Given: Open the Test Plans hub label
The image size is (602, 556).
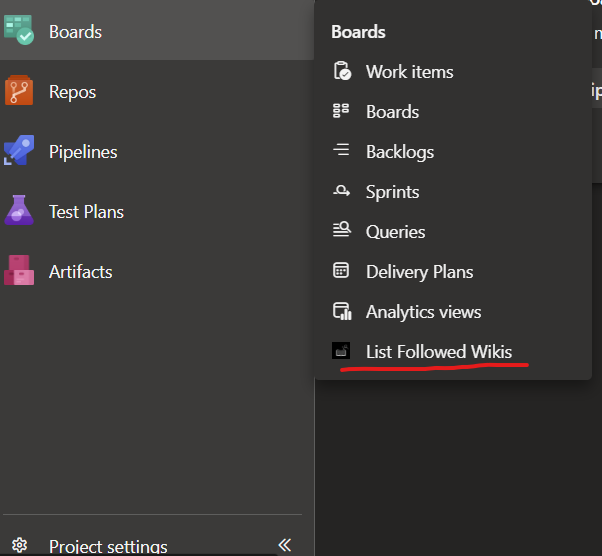Looking at the screenshot, I should point(86,212).
